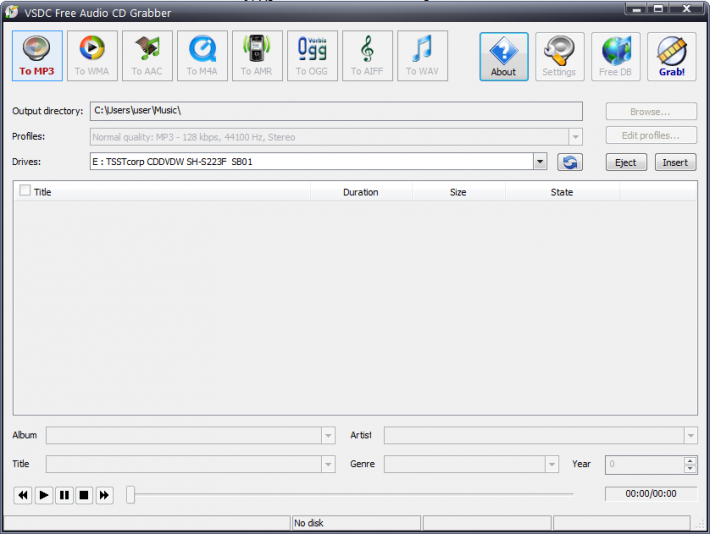Play the selected track
The image size is (710, 534).
pyautogui.click(x=44, y=495)
